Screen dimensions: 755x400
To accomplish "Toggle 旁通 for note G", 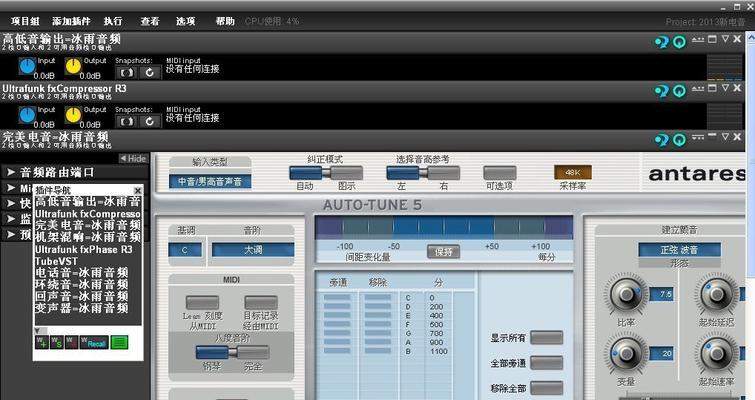I will click(x=337, y=333).
